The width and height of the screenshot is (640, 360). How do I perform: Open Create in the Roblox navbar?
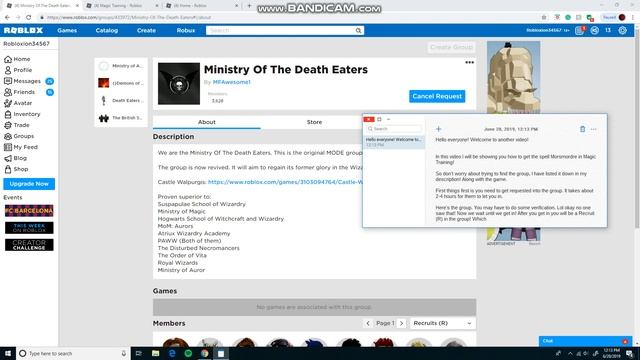click(146, 31)
